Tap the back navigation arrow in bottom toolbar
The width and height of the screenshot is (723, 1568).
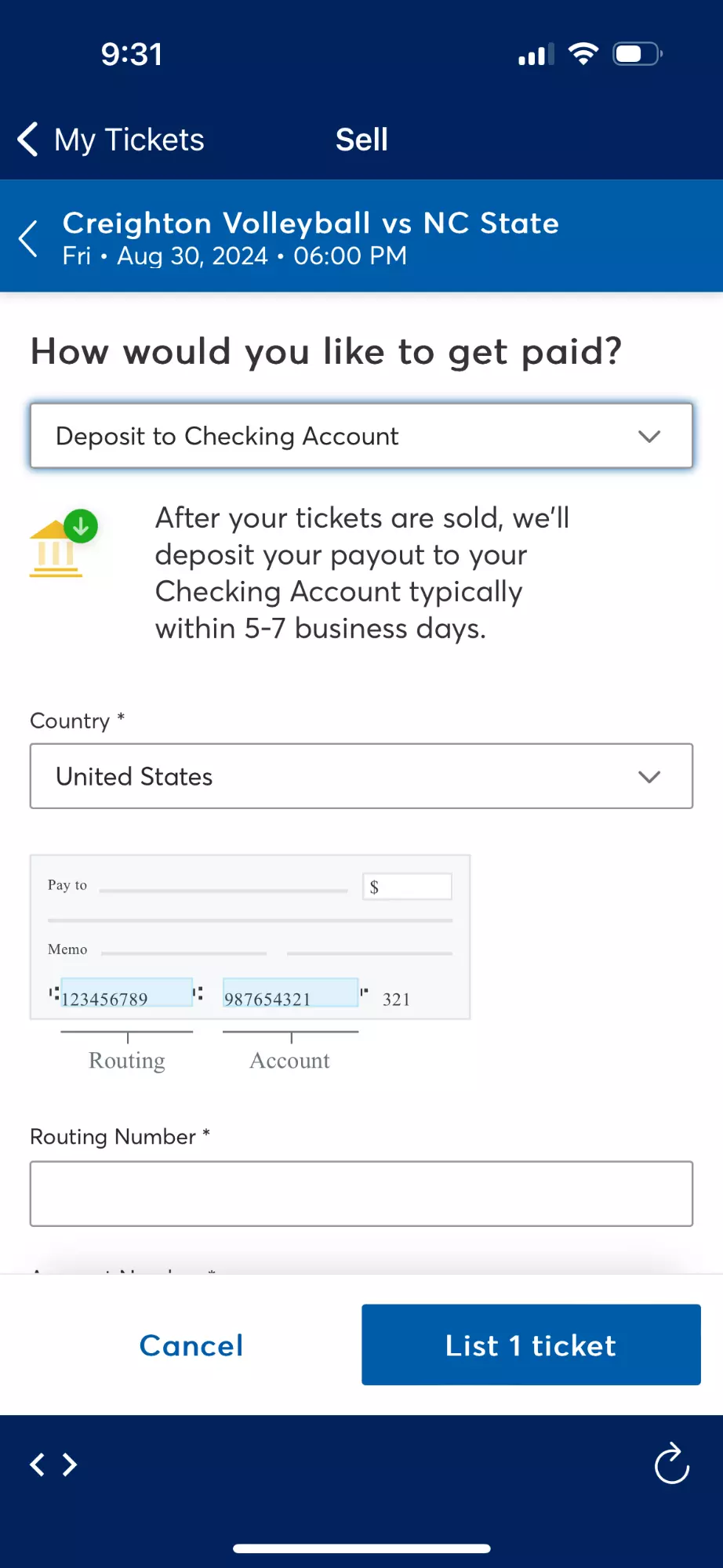tap(38, 1465)
